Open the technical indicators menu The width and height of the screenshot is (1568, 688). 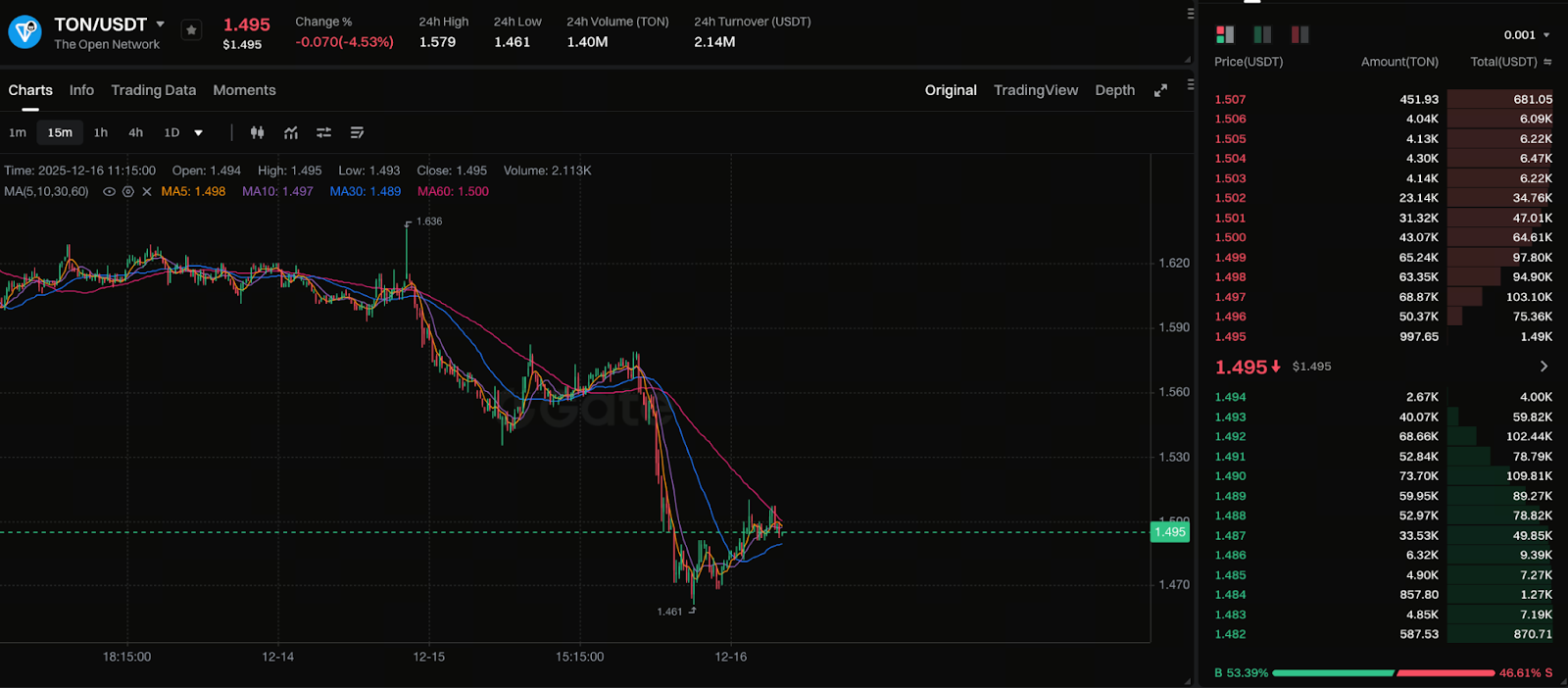click(x=291, y=132)
